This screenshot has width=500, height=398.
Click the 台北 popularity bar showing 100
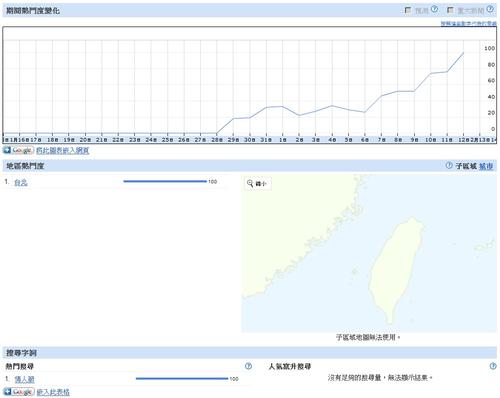[165, 181]
